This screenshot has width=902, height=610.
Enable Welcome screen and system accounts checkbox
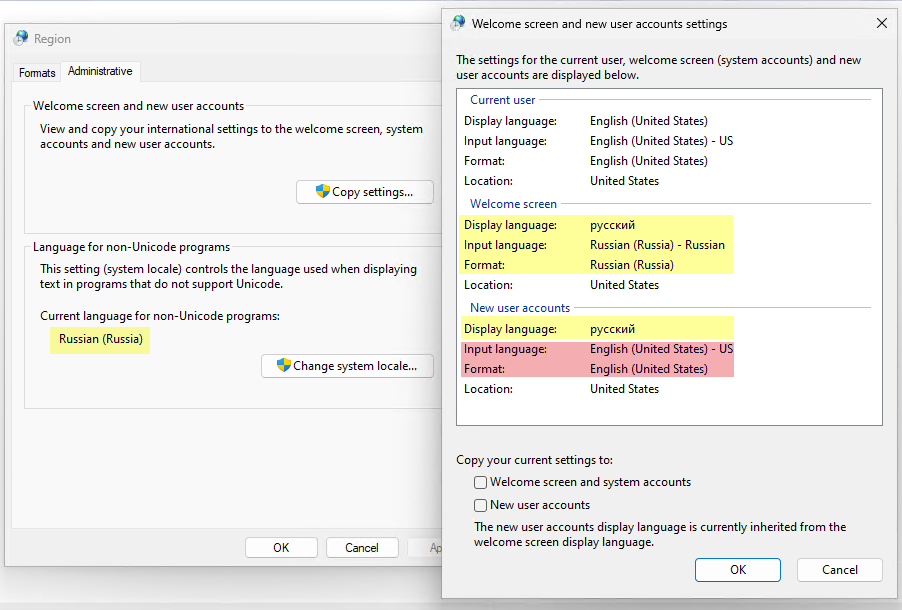click(x=481, y=482)
